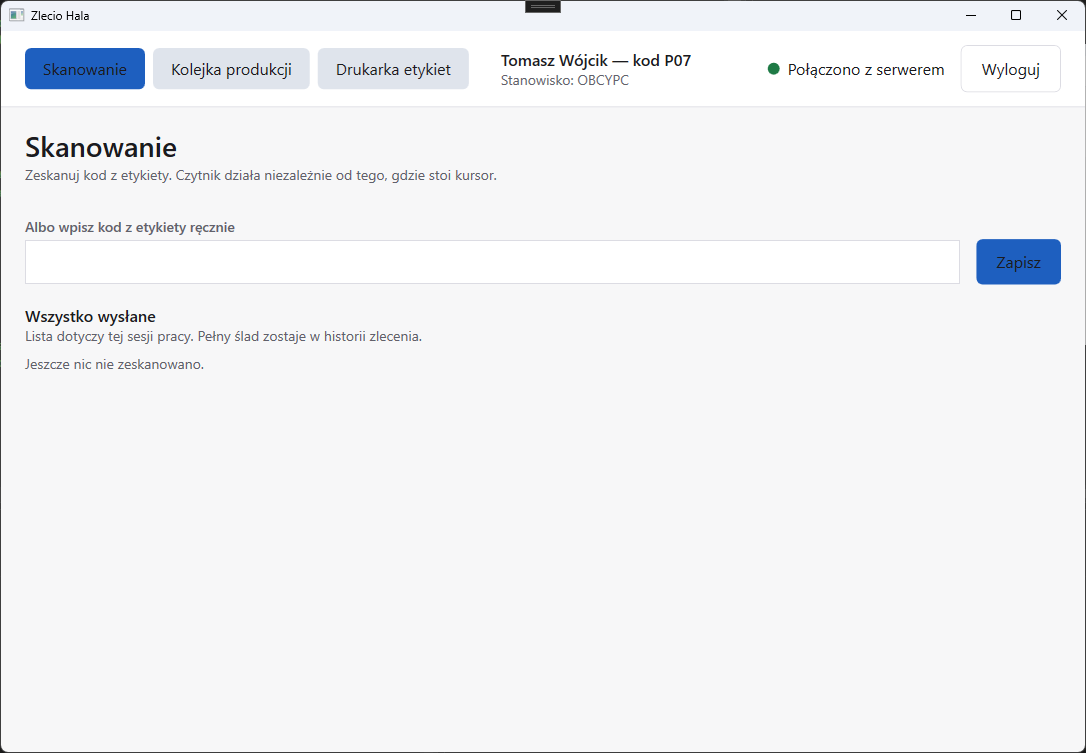Click the blue Zapisz button
This screenshot has height=753, width=1086.
point(1018,262)
